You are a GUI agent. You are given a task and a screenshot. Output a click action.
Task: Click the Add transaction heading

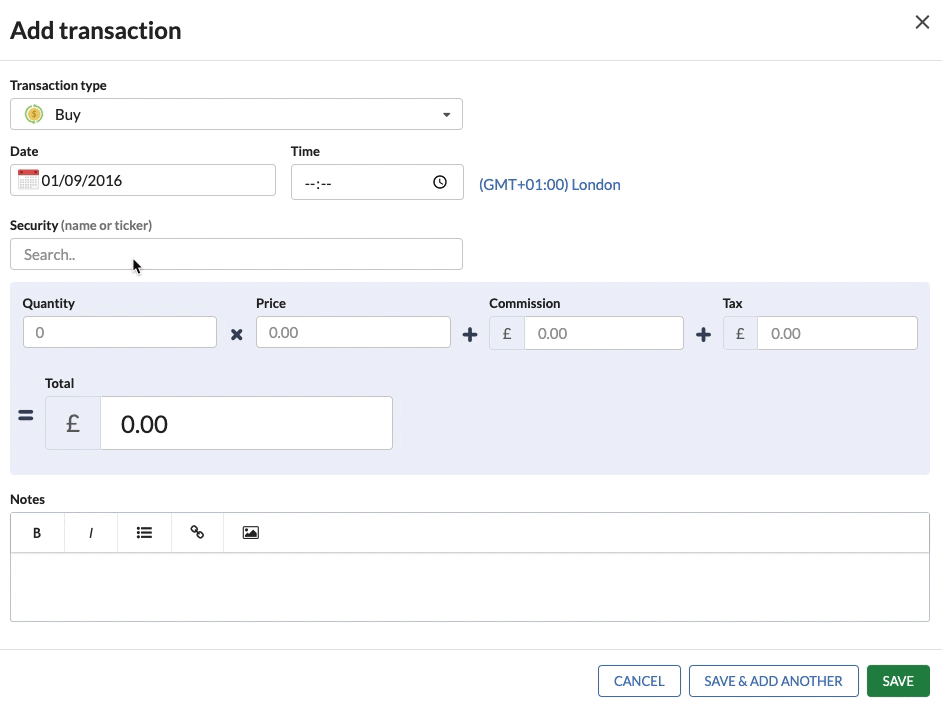point(96,31)
